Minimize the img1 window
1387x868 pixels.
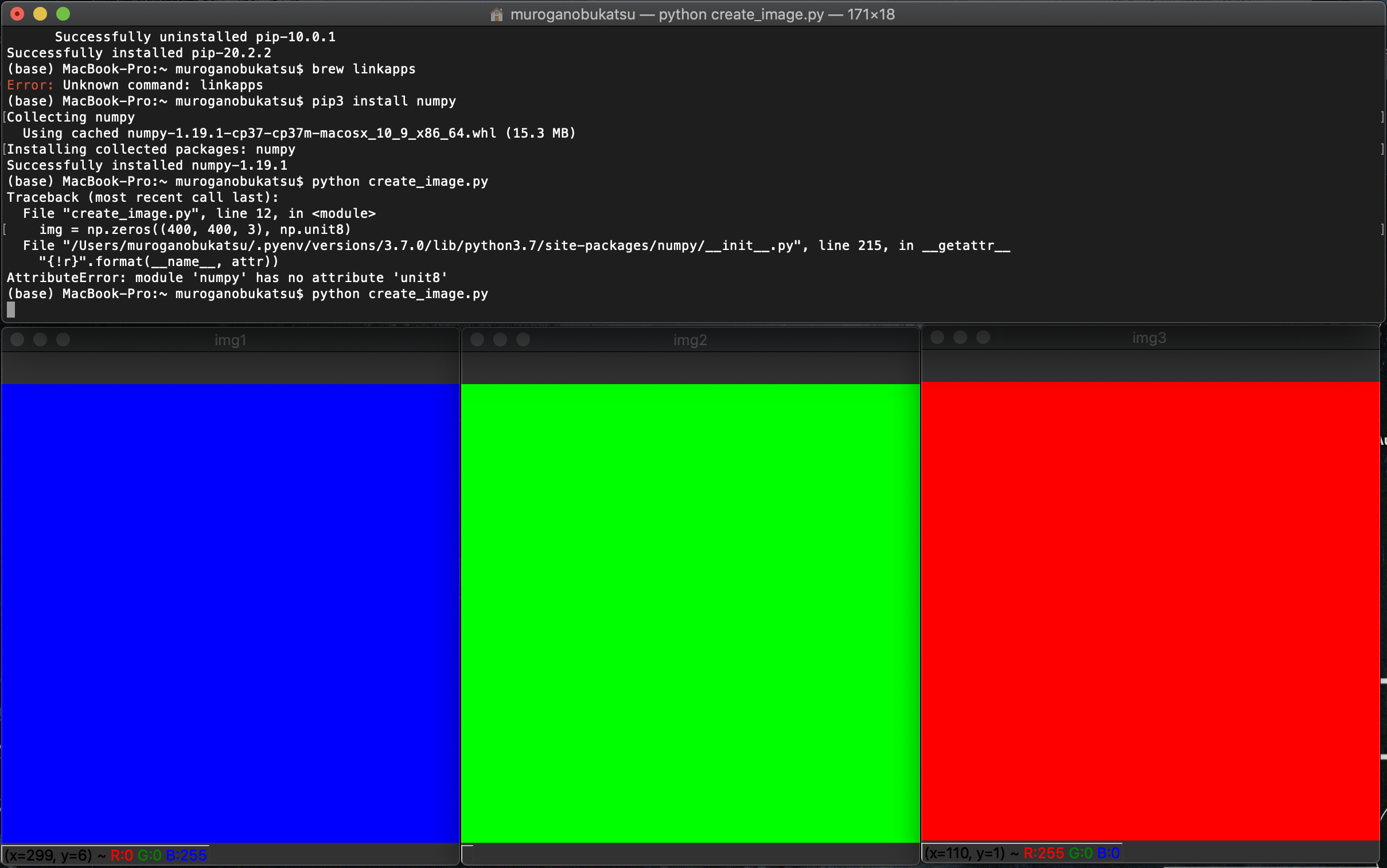[x=40, y=339]
